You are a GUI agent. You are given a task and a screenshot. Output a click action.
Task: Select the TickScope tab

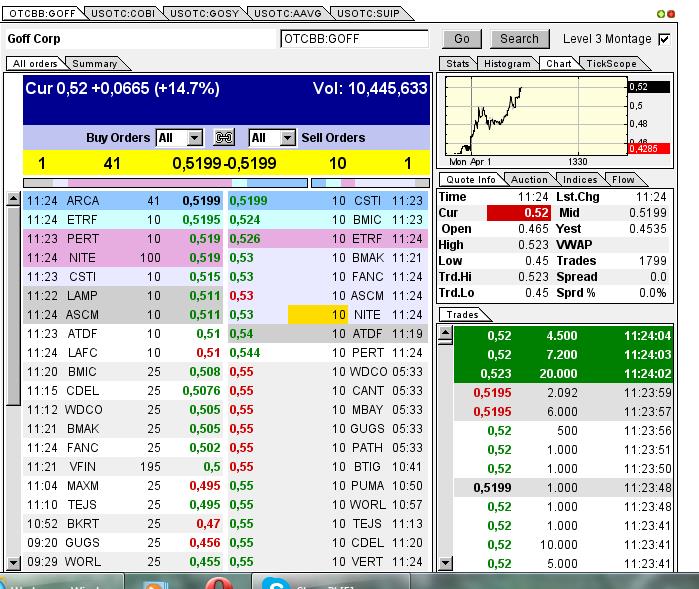click(610, 64)
